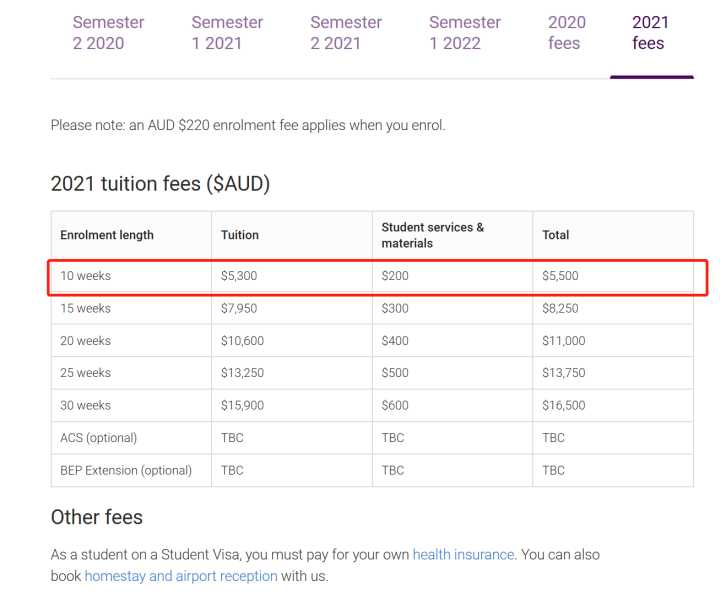Go to the Semester 1 2022 tab
The width and height of the screenshot is (720, 603).
[465, 33]
